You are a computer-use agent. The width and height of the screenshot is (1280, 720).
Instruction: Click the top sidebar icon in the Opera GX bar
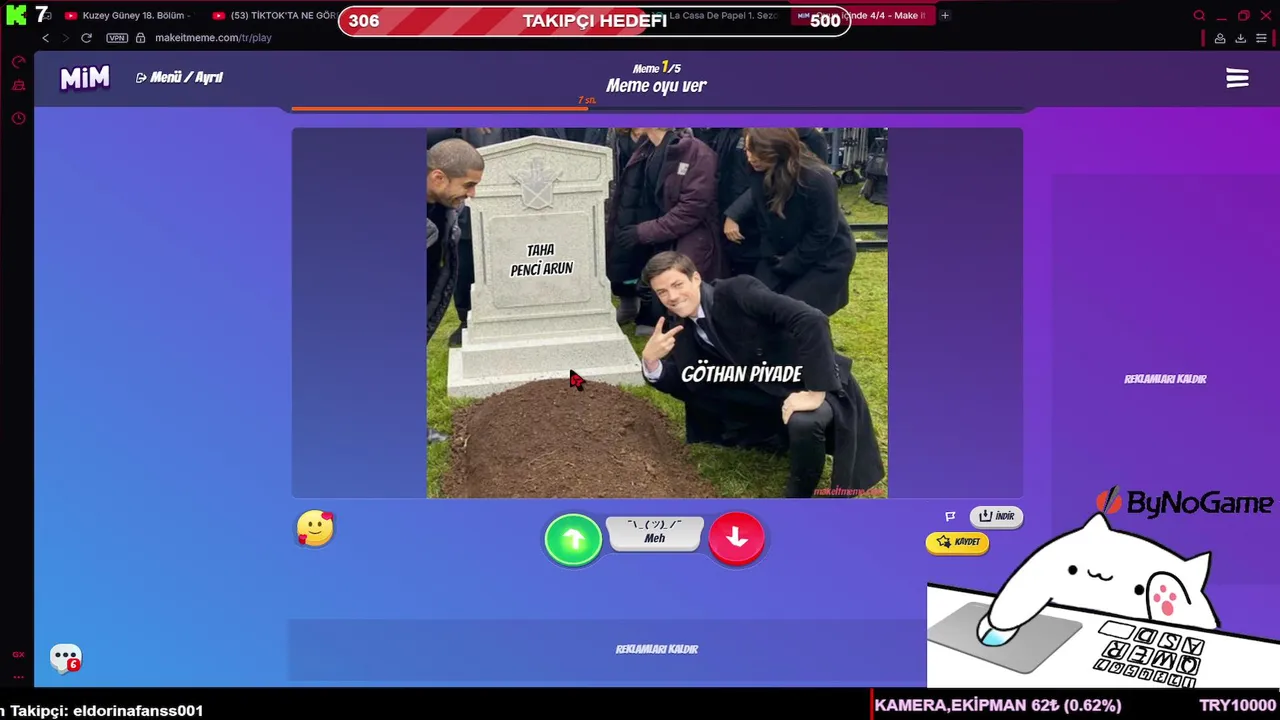point(18,62)
